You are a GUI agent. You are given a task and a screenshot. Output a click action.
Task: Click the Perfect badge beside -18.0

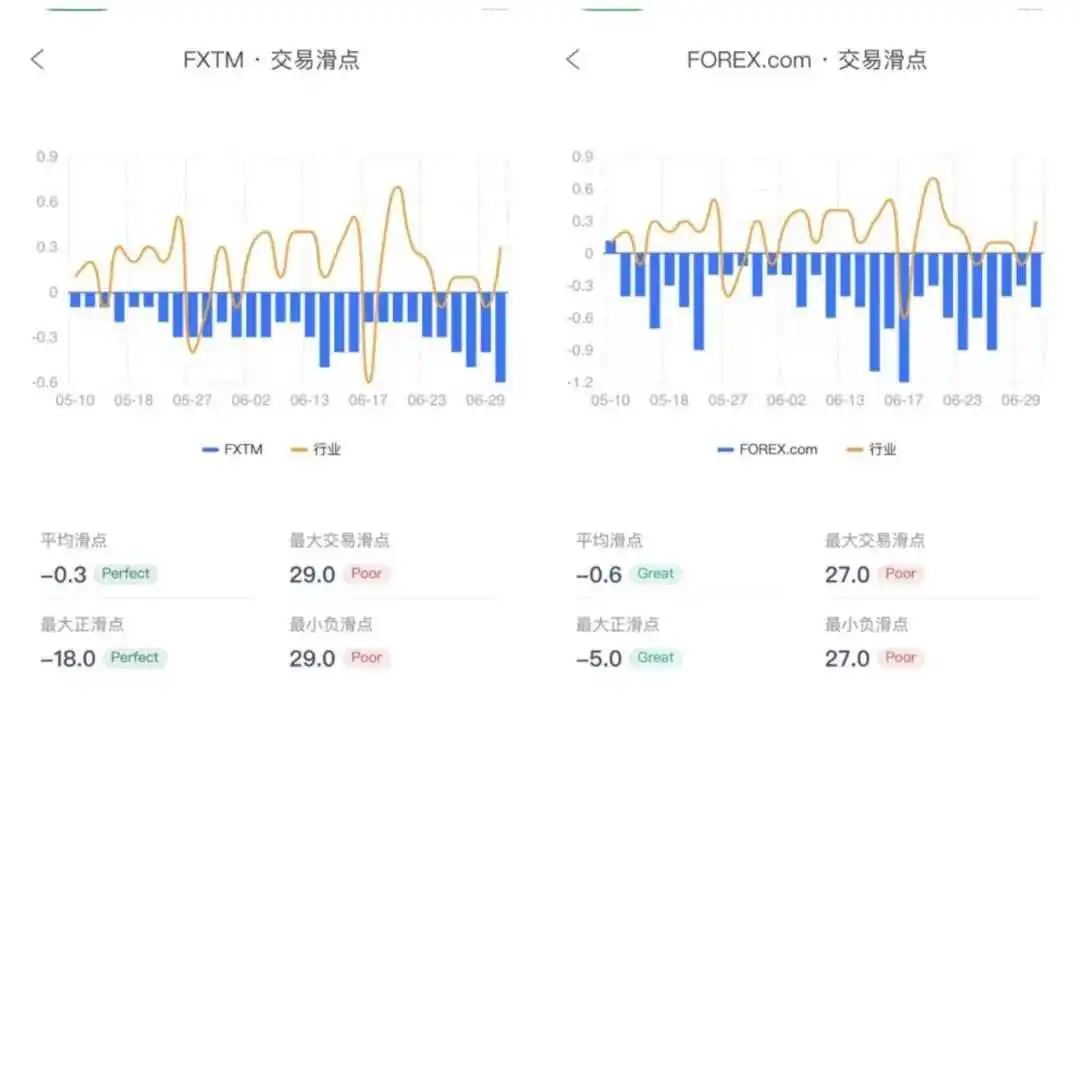click(135, 658)
